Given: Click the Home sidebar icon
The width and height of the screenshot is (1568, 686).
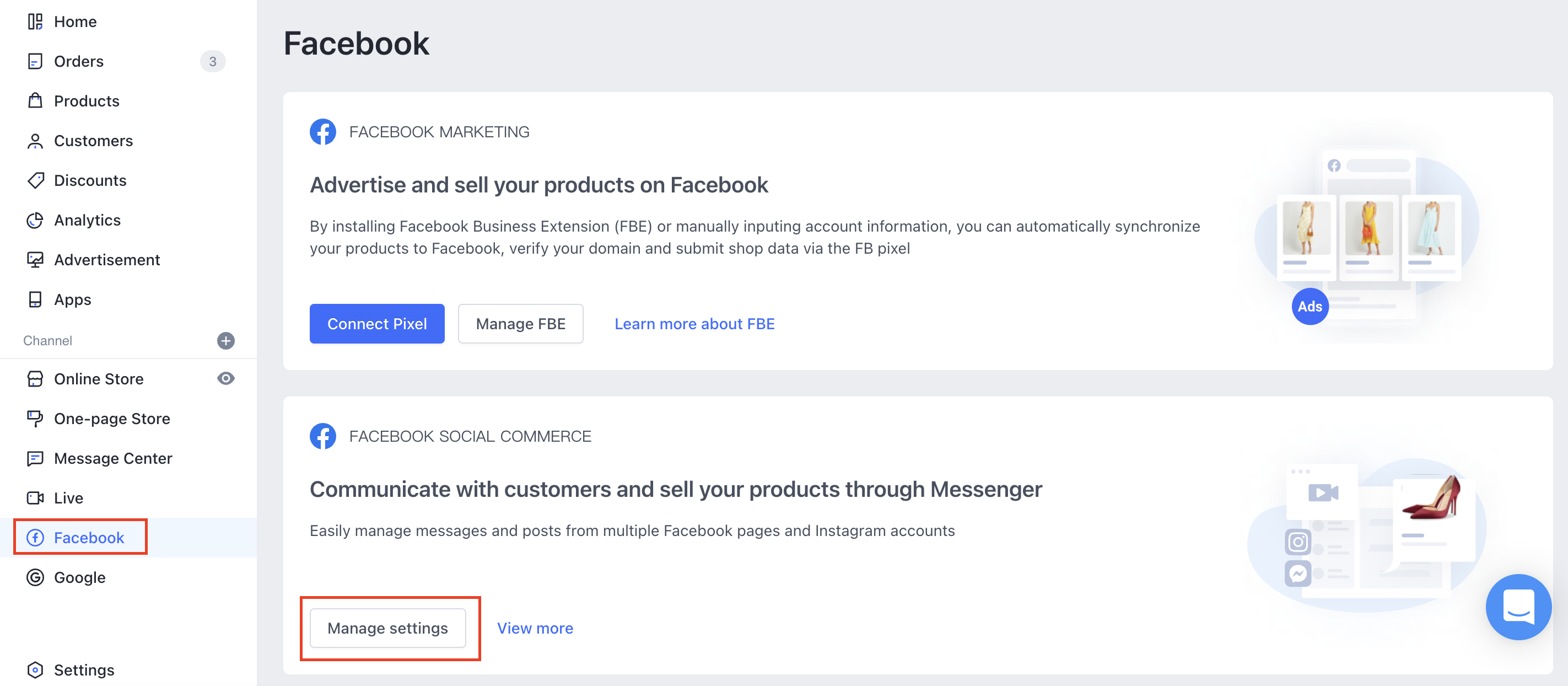Looking at the screenshot, I should click(x=35, y=21).
